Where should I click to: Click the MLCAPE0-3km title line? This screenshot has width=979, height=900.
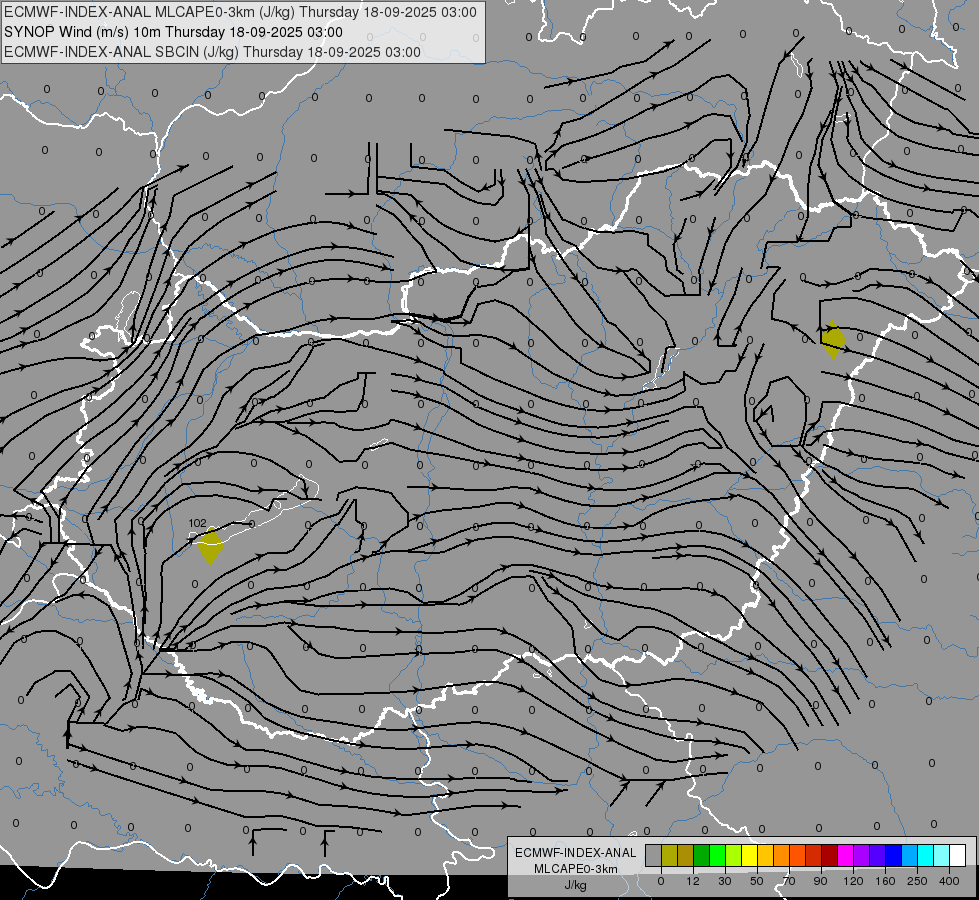click(x=240, y=12)
